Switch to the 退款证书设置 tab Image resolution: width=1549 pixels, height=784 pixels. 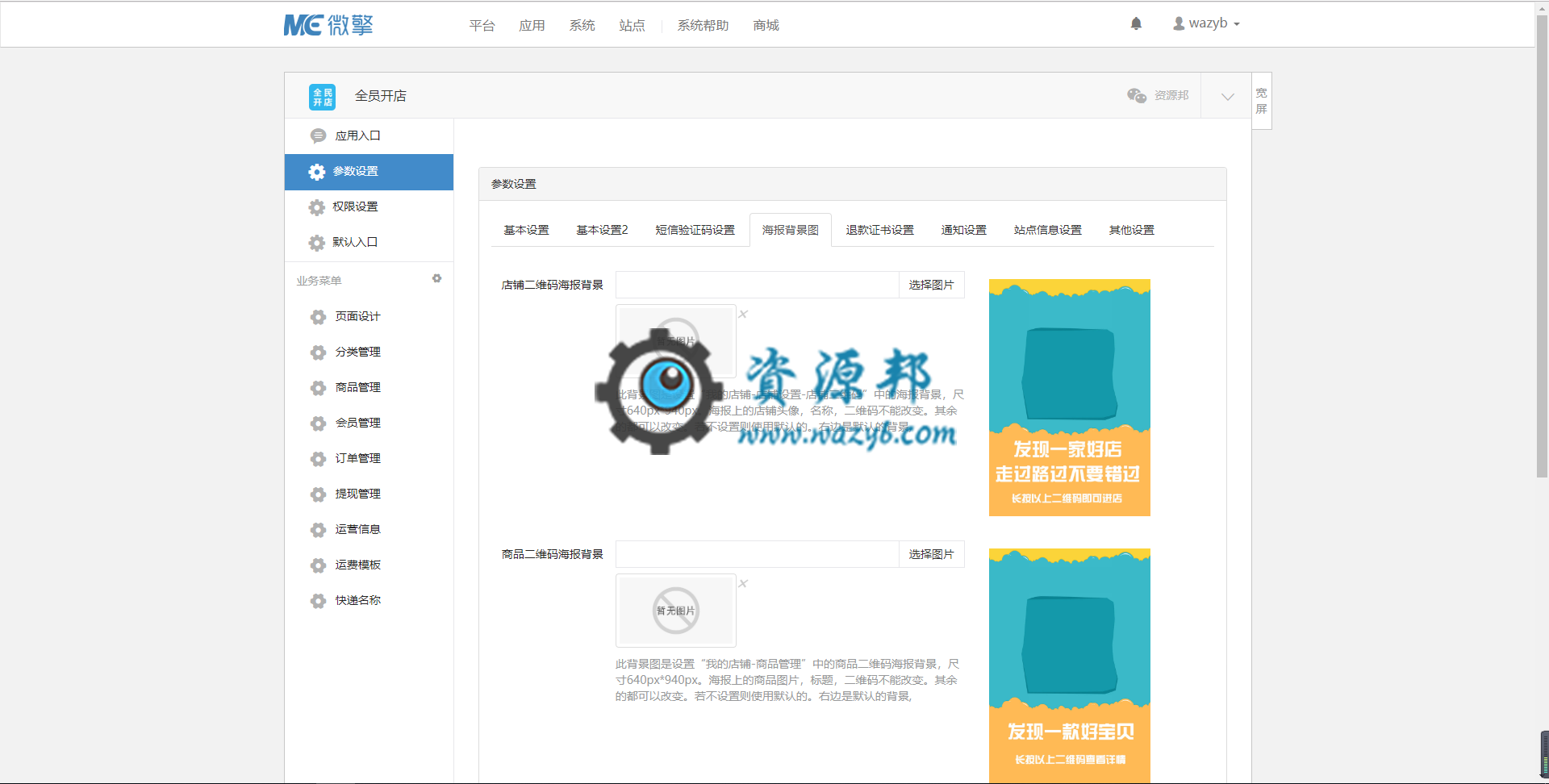tap(879, 230)
